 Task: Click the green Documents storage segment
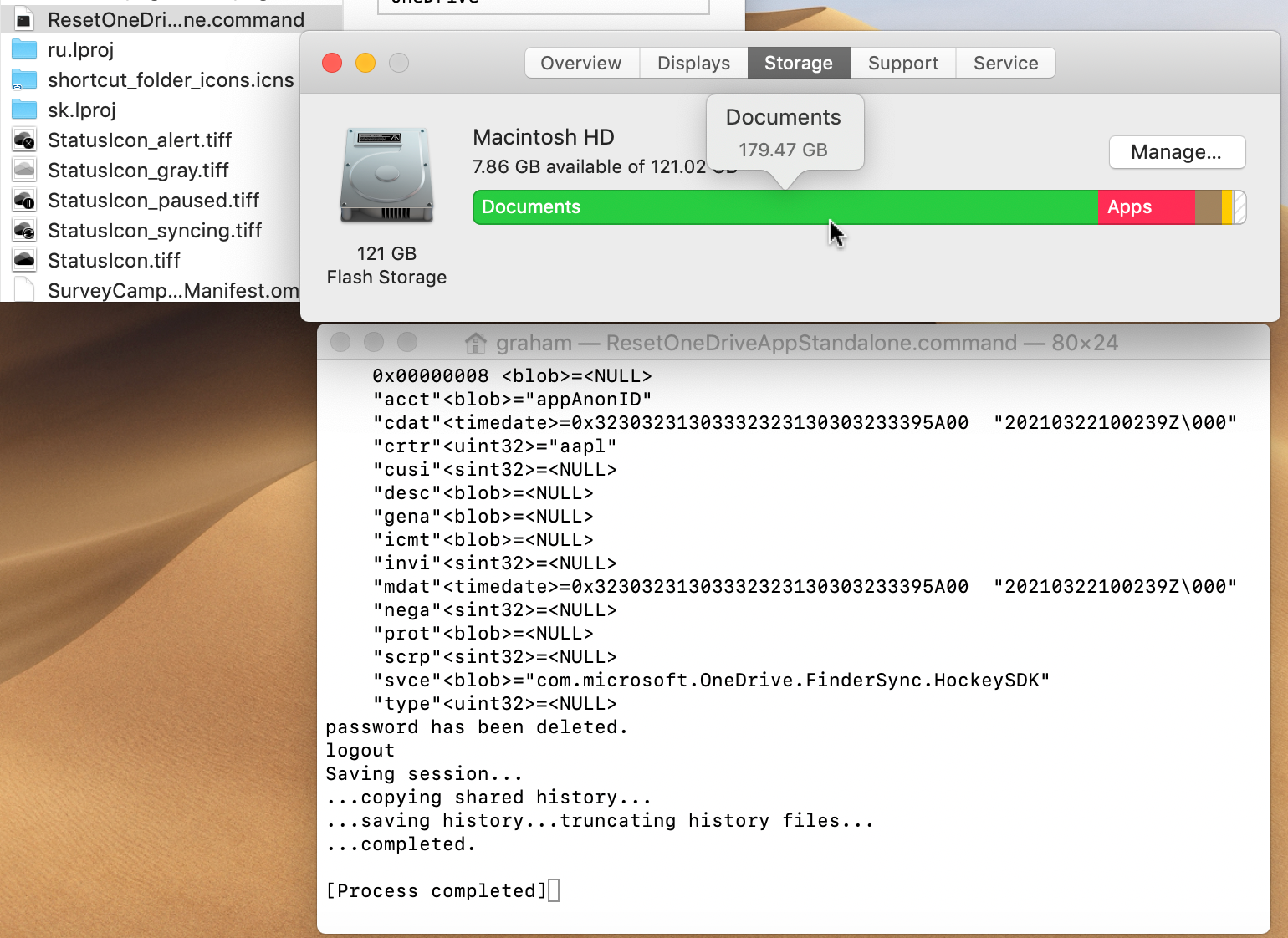coord(785,207)
